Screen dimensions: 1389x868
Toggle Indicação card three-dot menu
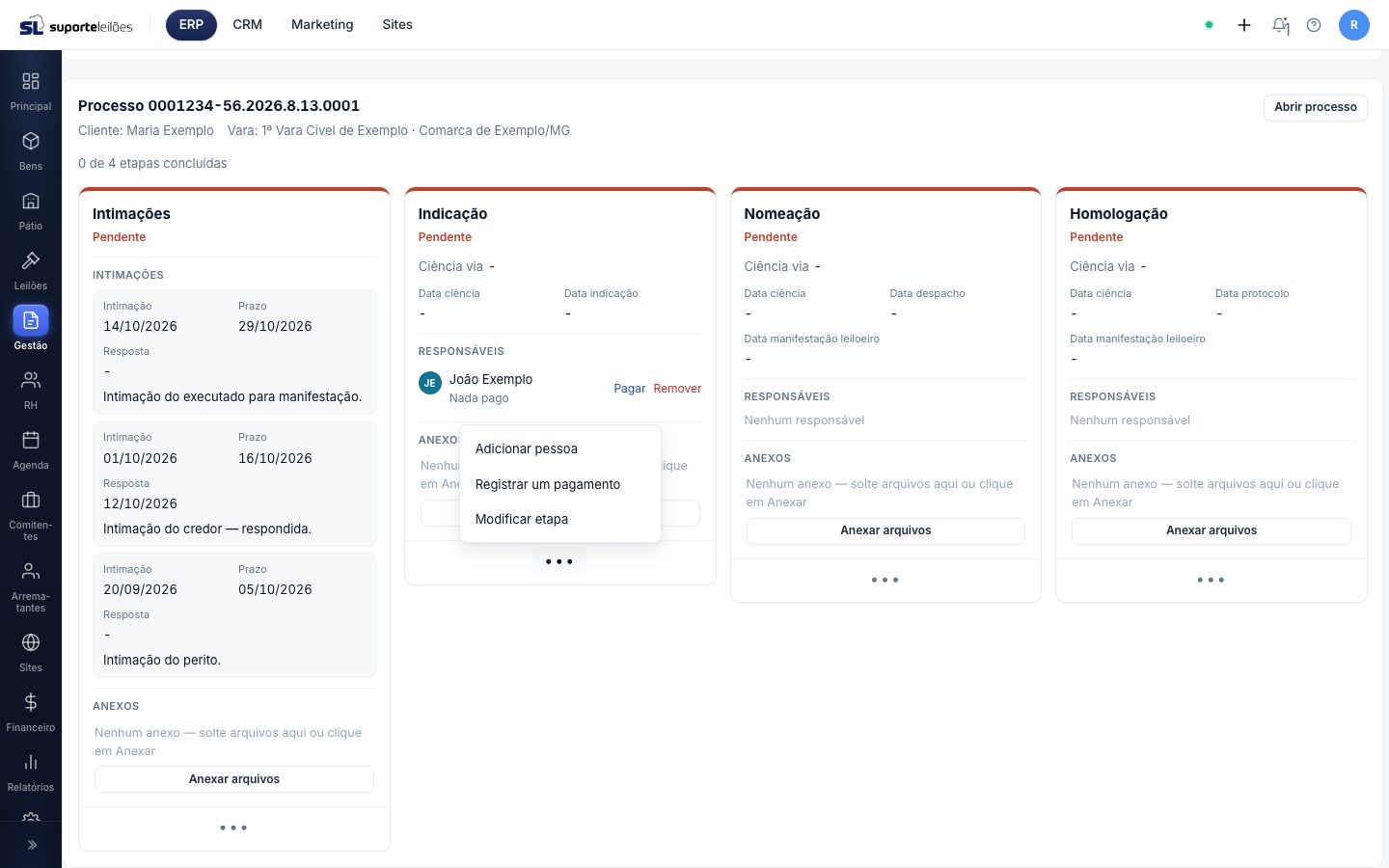[559, 561]
